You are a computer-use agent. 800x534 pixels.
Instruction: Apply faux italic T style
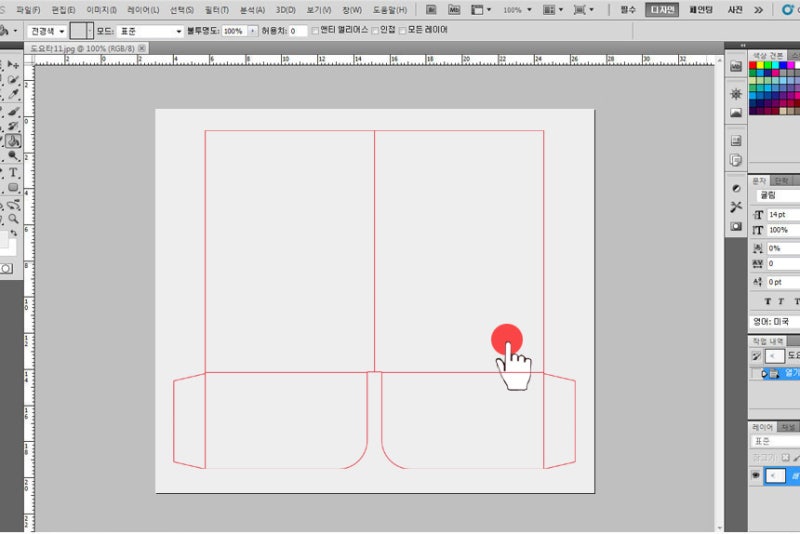[781, 301]
